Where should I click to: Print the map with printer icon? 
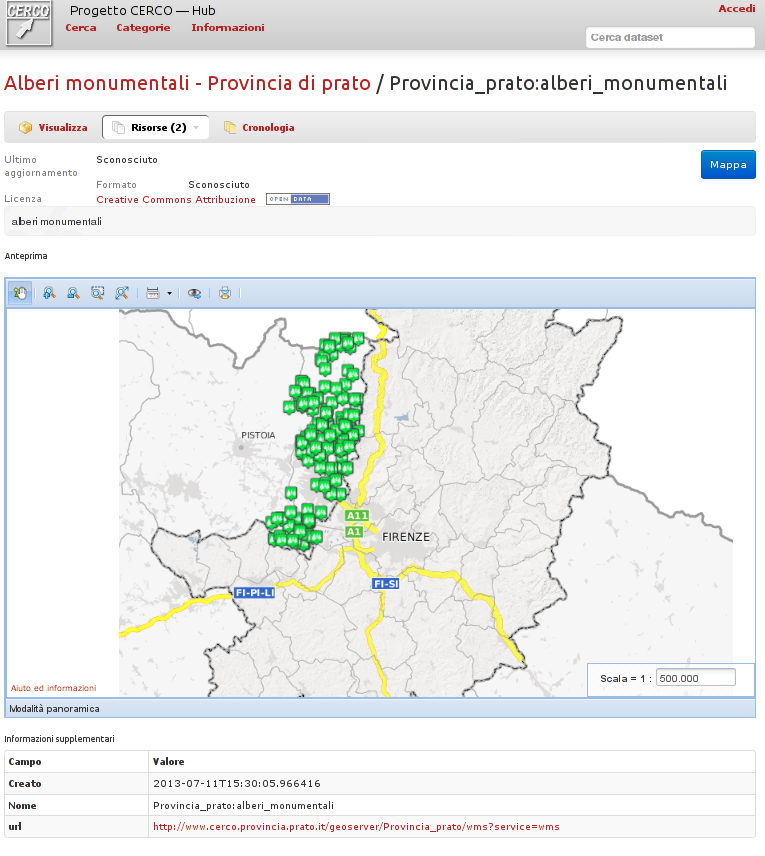[225, 293]
